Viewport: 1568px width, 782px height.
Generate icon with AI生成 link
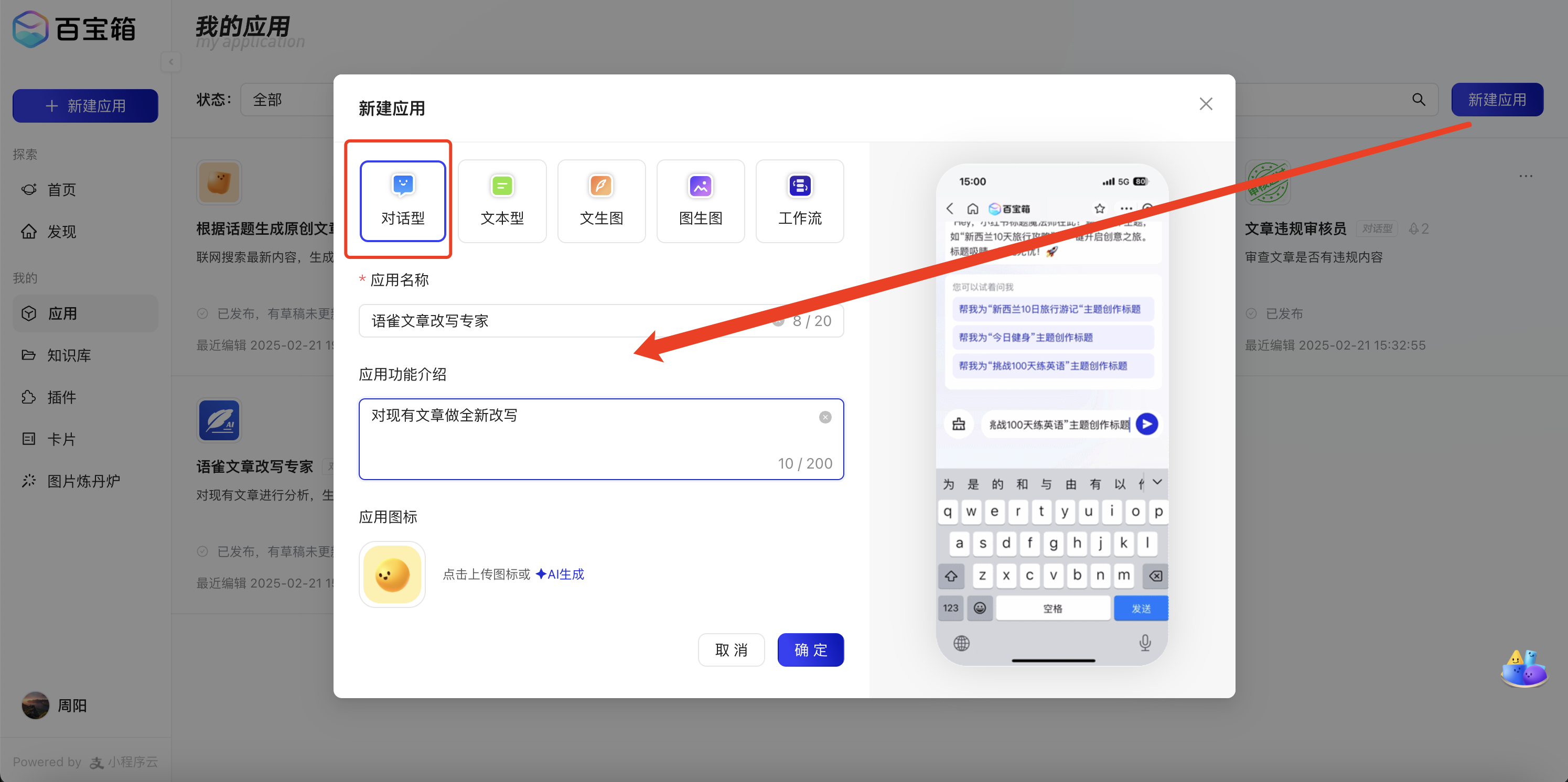pos(560,574)
